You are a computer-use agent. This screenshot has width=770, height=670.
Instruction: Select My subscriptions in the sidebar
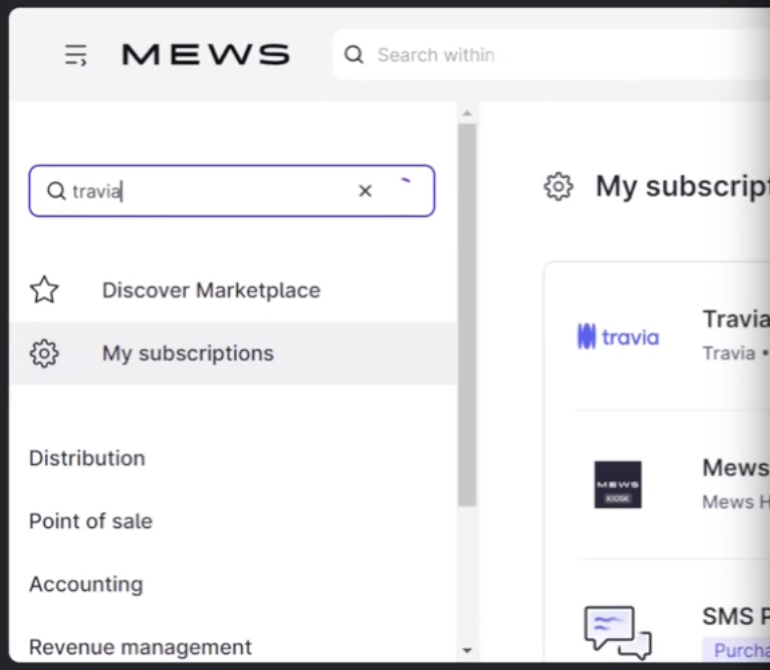(x=233, y=353)
